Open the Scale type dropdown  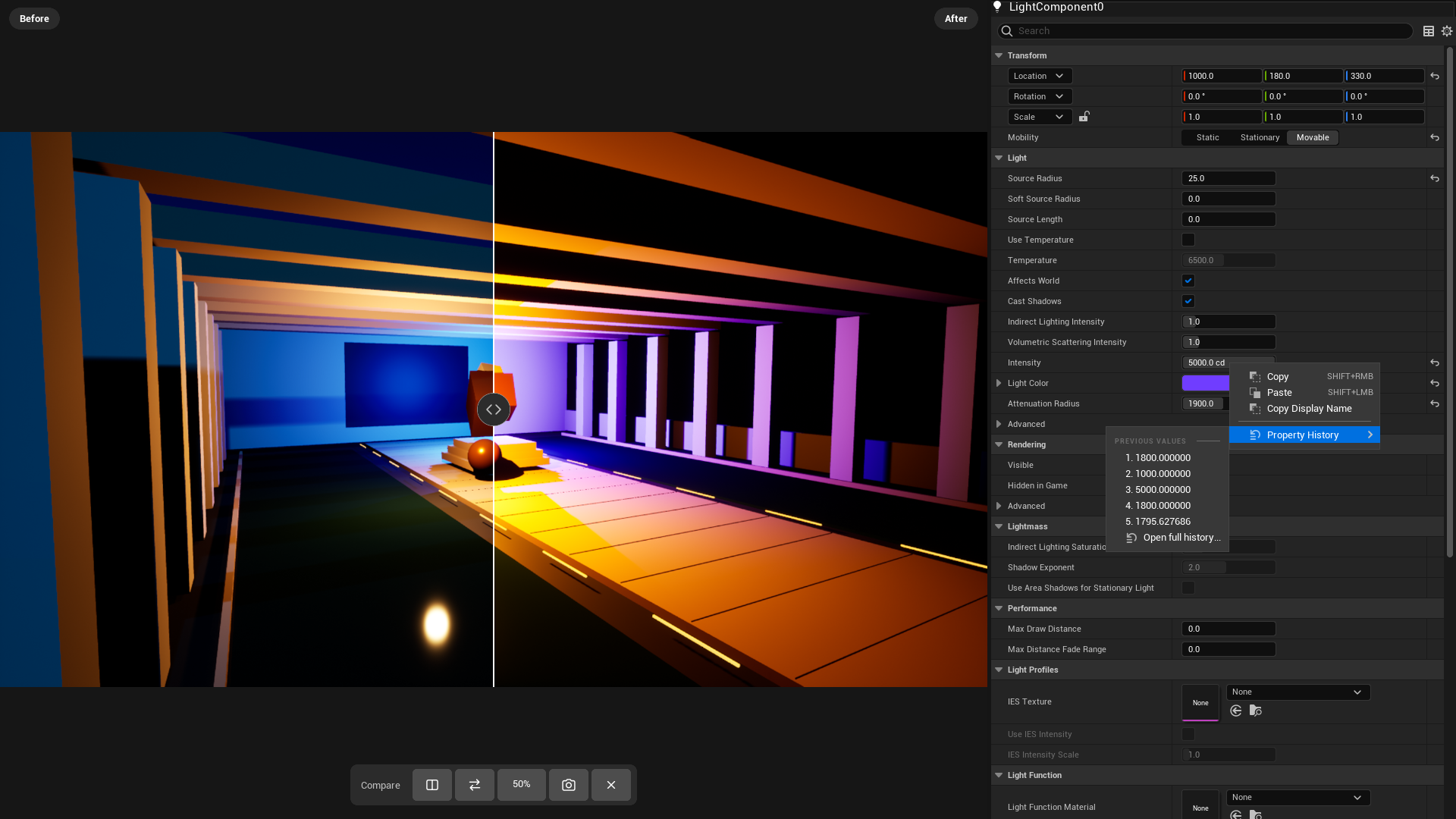coord(1040,117)
